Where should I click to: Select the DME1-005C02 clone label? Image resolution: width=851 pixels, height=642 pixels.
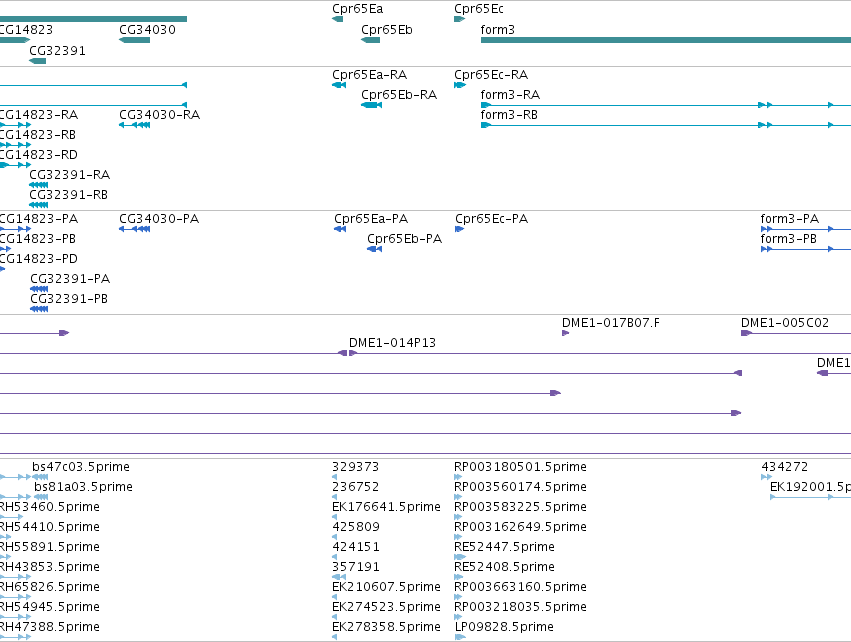coord(785,323)
